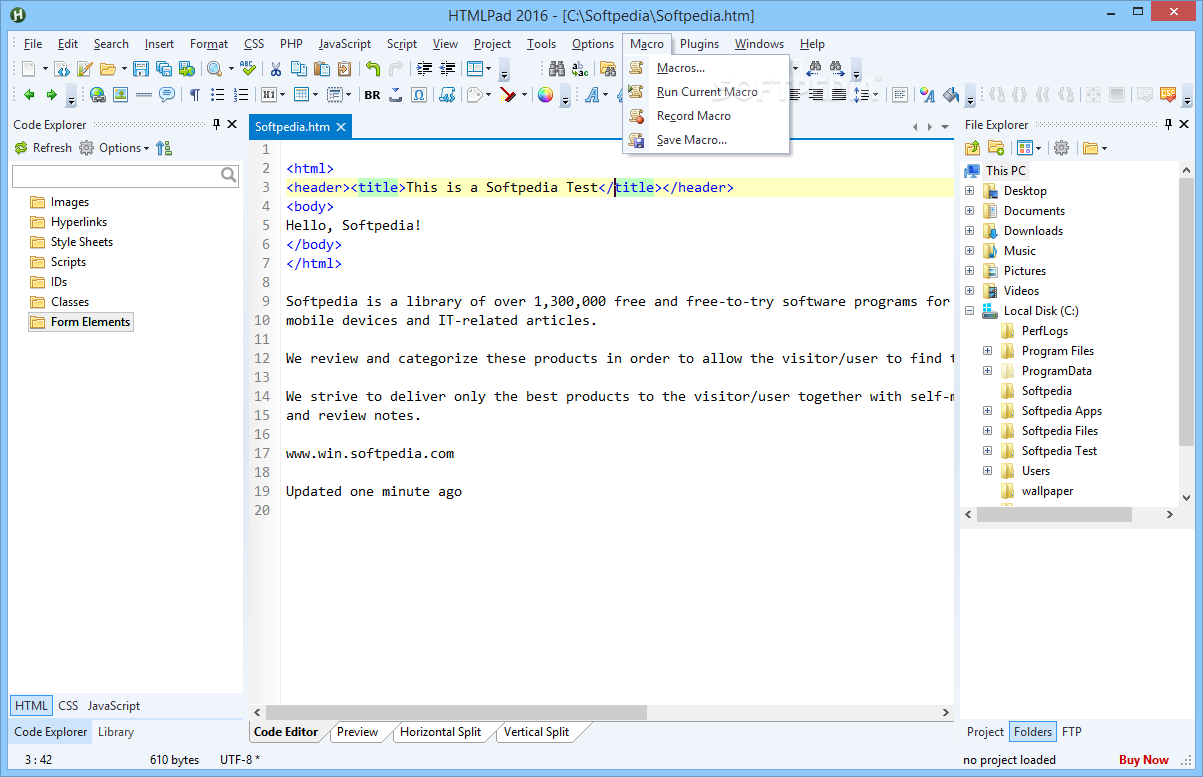The width and height of the screenshot is (1203, 777).
Task: Expand the Desktop tree node
Action: (x=969, y=191)
